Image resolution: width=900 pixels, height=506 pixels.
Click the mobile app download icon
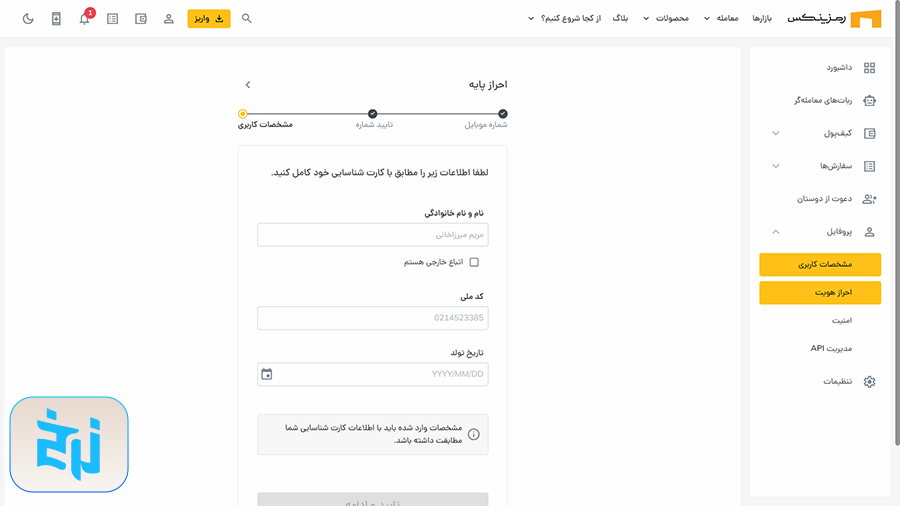pyautogui.click(x=56, y=18)
